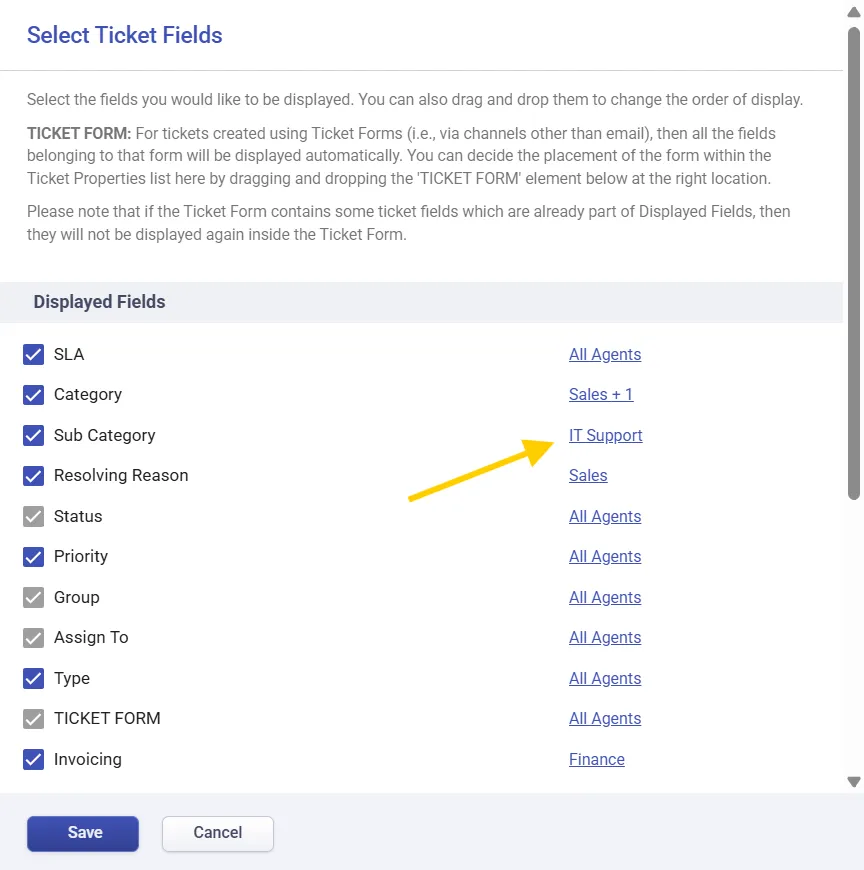
Task: Open All Agents link for Priority
Action: 604,557
